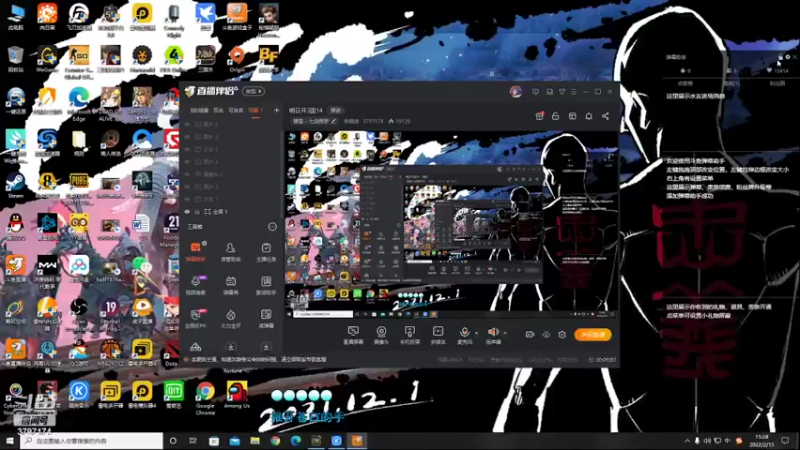800x450 pixels.
Task: Open the Among Us desktop icon
Action: pyautogui.click(x=237, y=394)
